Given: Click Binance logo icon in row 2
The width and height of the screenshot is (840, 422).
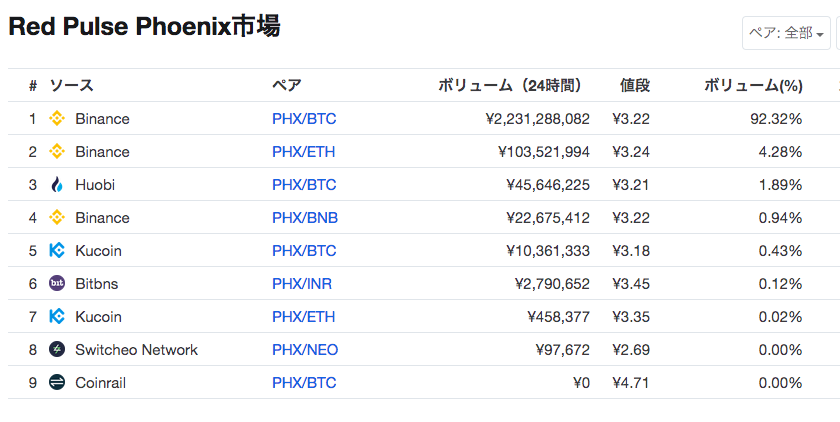Looking at the screenshot, I should click(57, 152).
